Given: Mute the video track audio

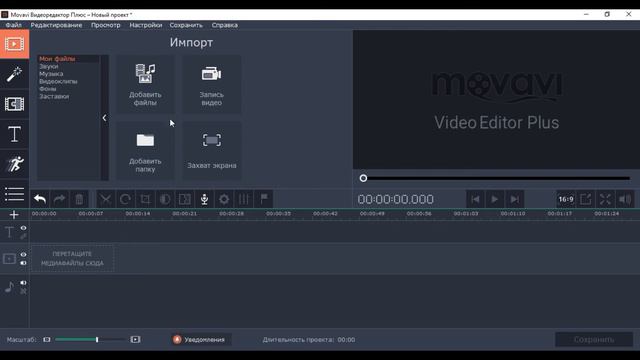Looking at the screenshot, I should (23, 263).
